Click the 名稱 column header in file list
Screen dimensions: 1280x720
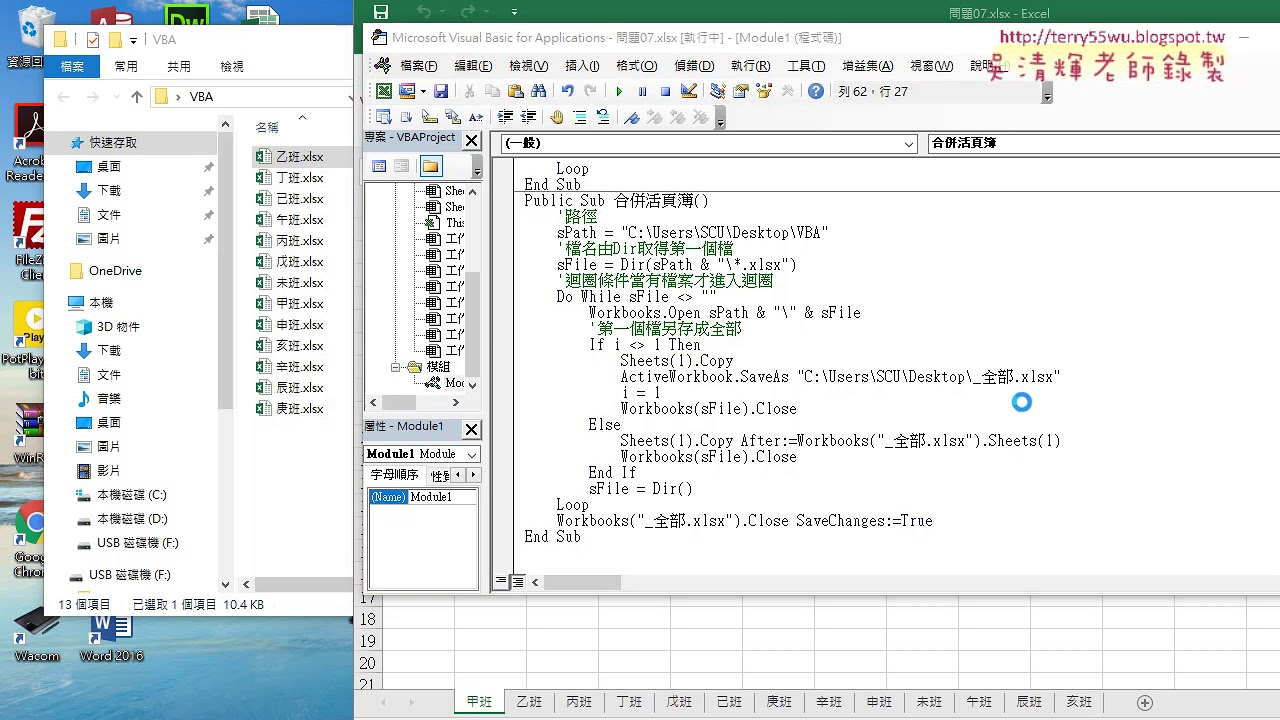coord(267,128)
